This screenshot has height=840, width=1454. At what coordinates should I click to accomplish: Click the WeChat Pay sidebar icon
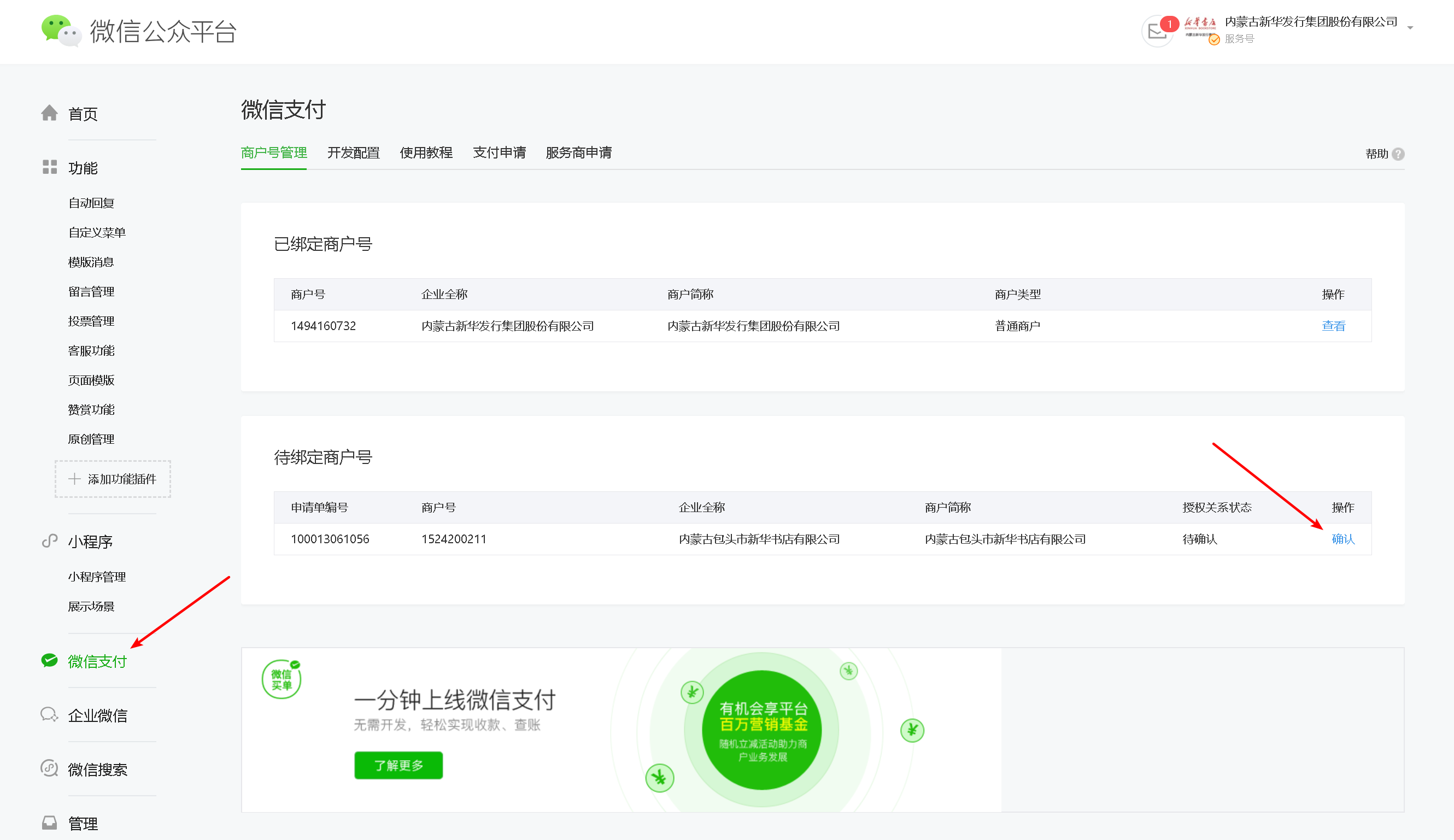pyautogui.click(x=50, y=661)
